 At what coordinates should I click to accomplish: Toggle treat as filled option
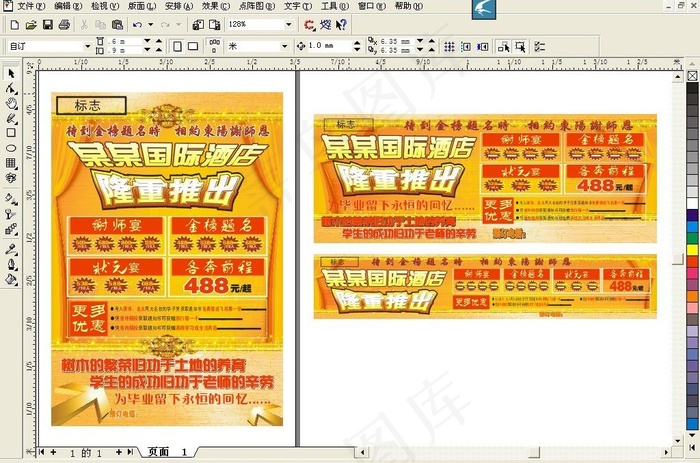[x=520, y=46]
